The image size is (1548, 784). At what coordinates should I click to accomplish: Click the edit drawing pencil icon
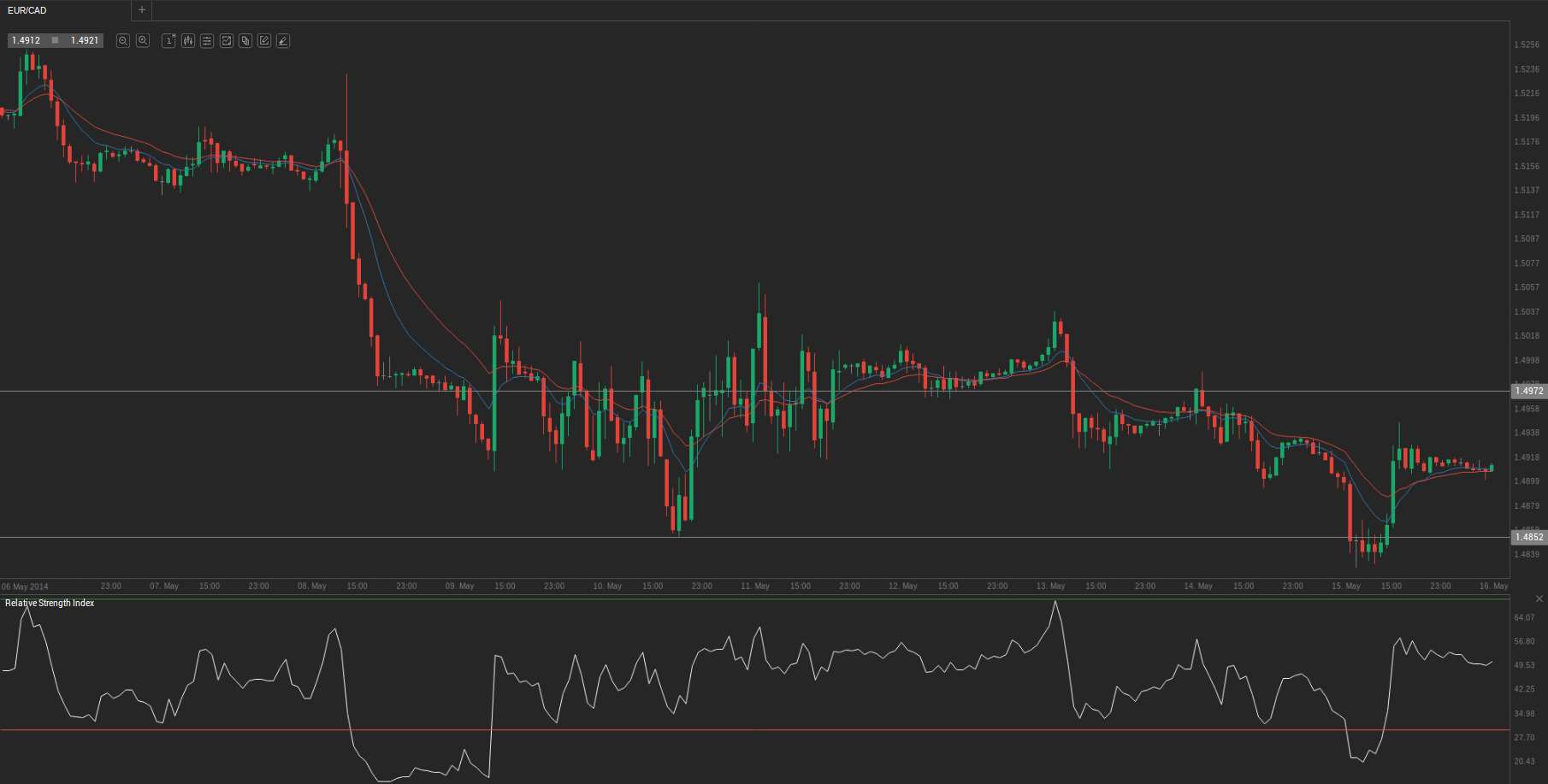tap(264, 40)
